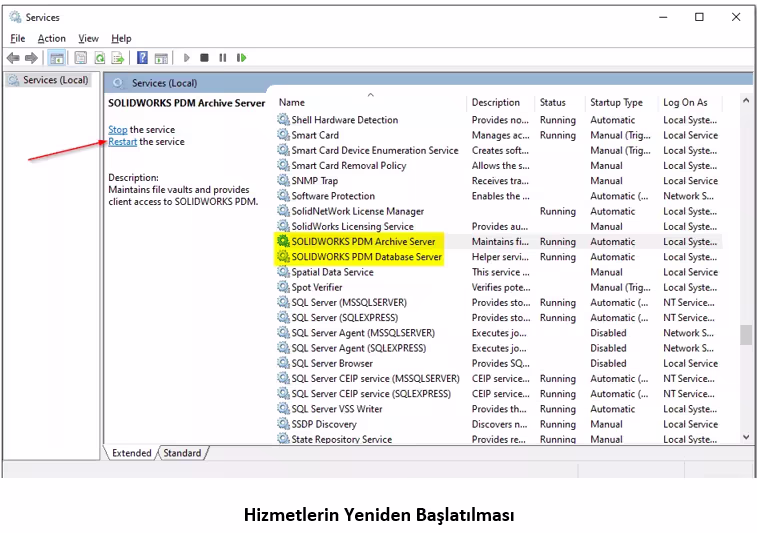Click the Stop the service link

click(118, 129)
